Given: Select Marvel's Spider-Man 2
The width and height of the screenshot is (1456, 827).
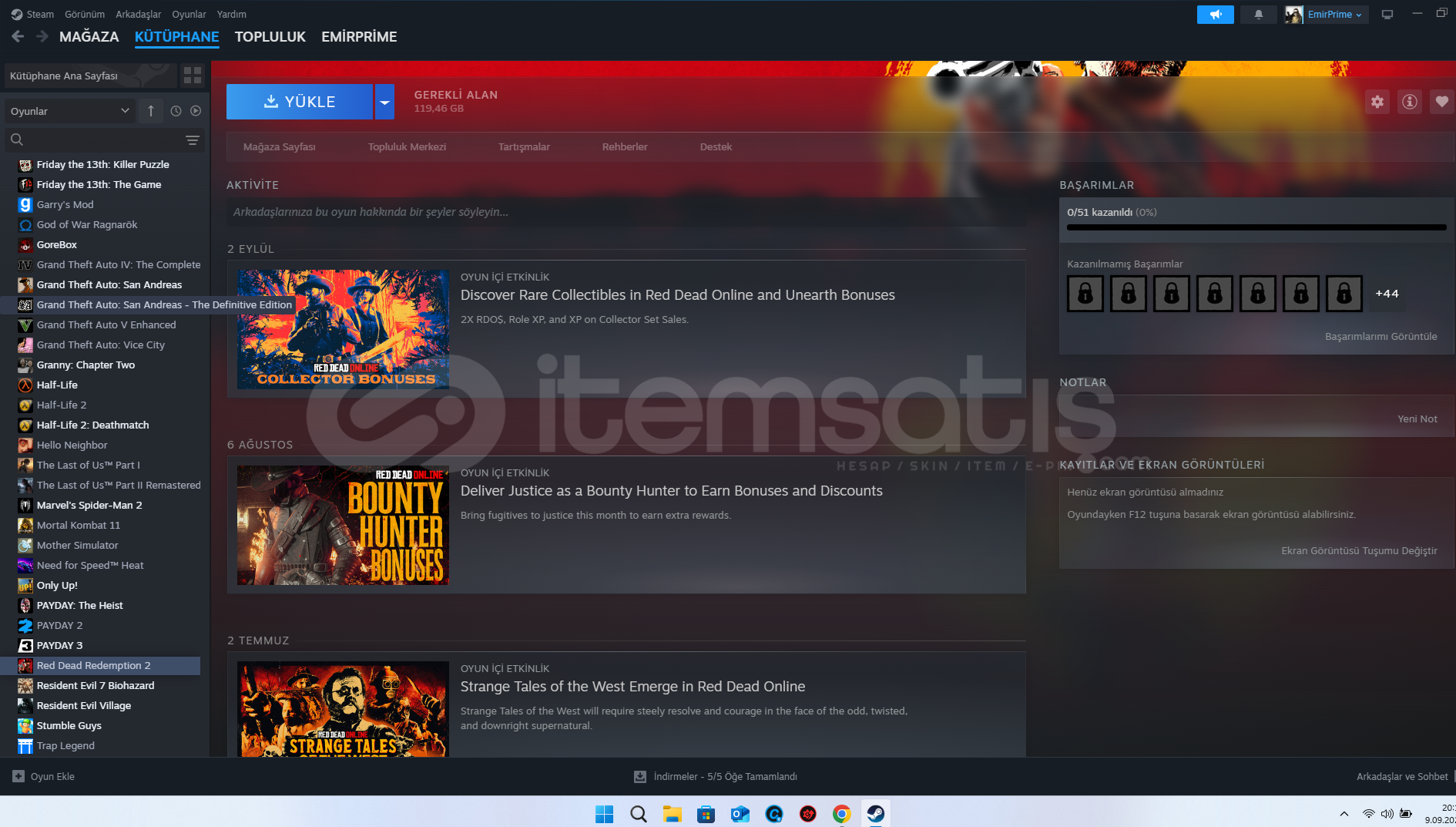Looking at the screenshot, I should 109,505.
